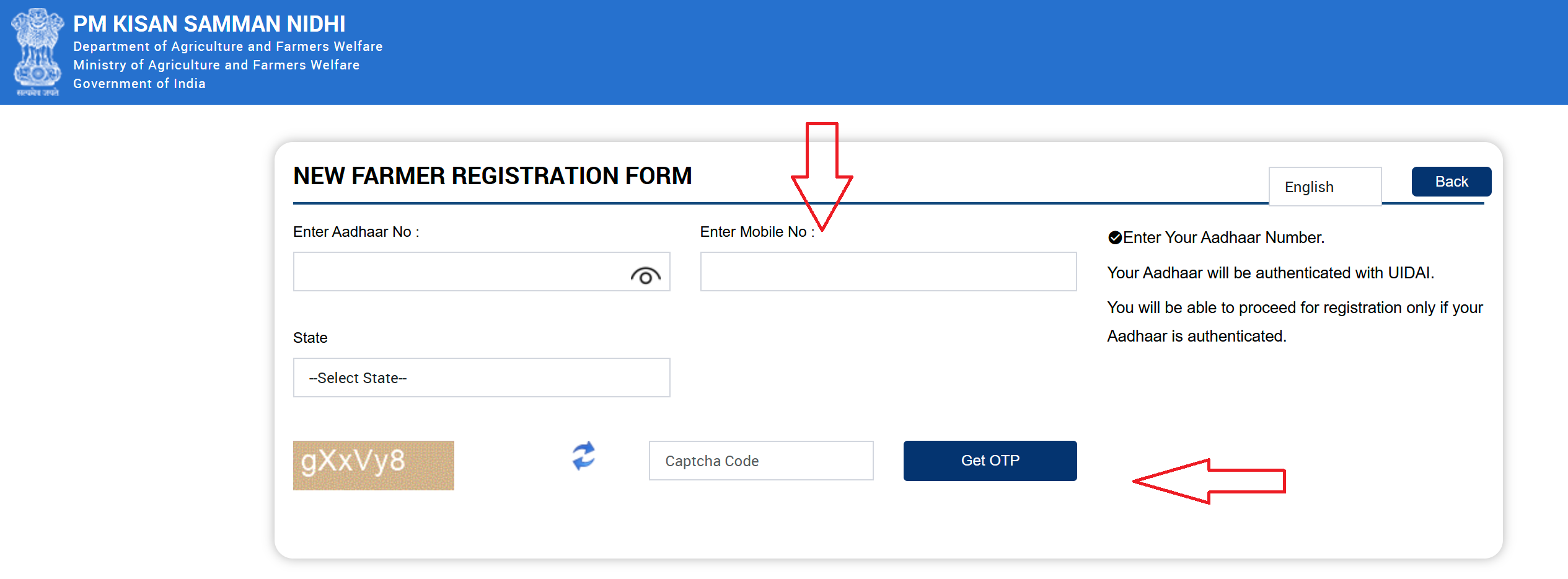Screen dimensions: 1568x579
Task: Open the English language selector
Action: click(x=1325, y=186)
